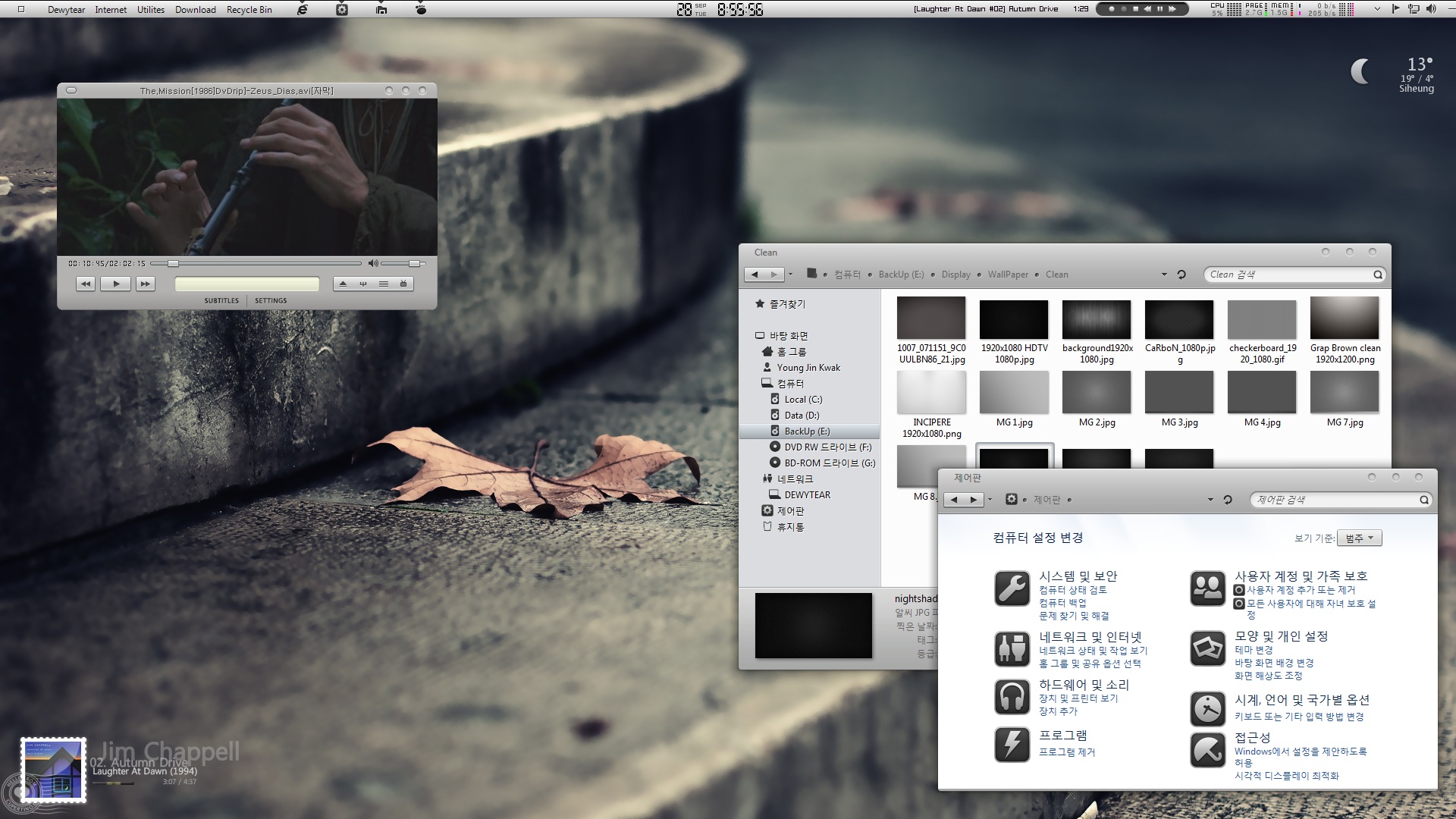Image resolution: width=1456 pixels, height=819 pixels.
Task: Open the playlist icon in media player
Action: [x=384, y=284]
